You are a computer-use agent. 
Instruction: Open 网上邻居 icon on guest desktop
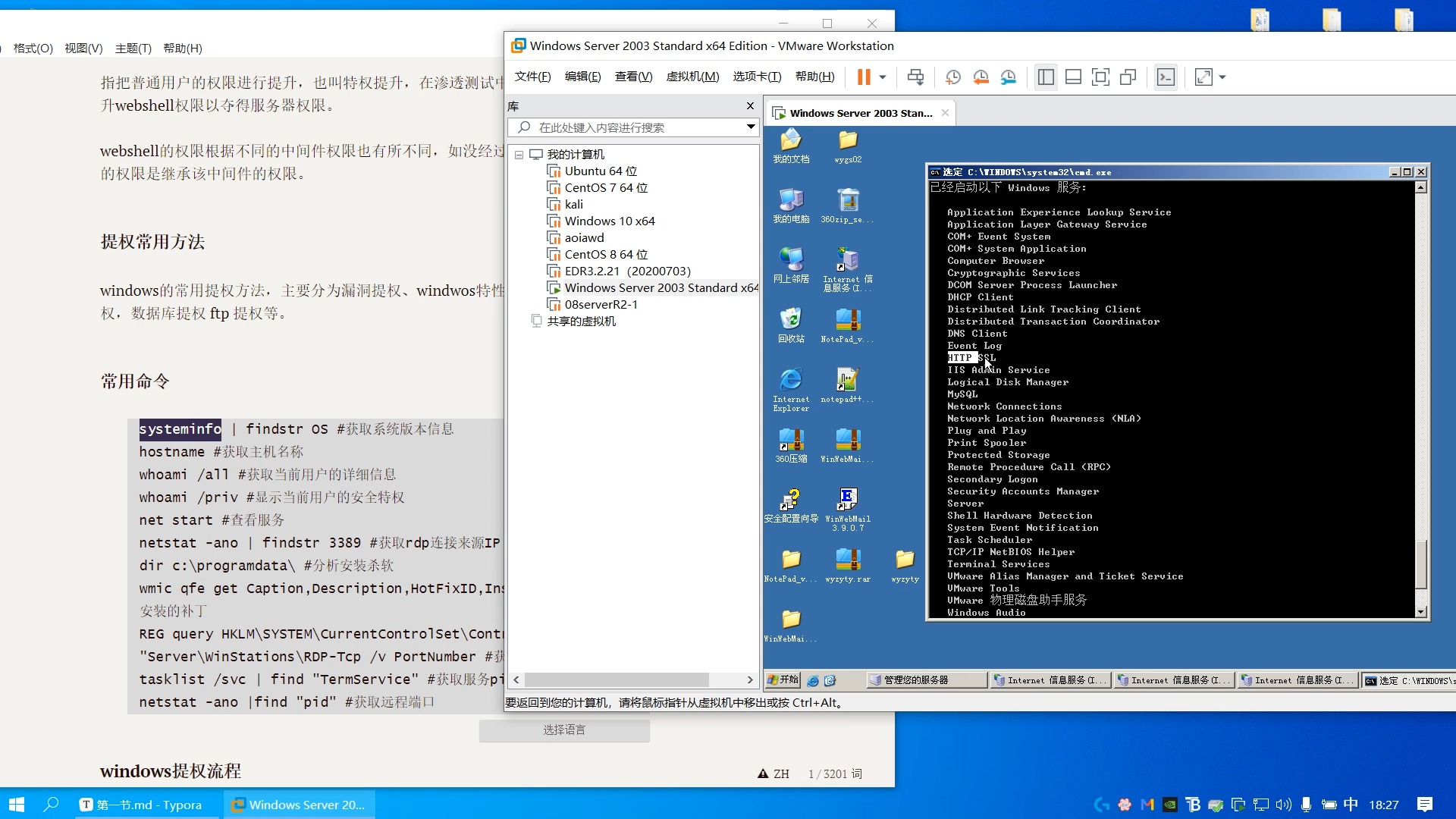click(x=791, y=266)
